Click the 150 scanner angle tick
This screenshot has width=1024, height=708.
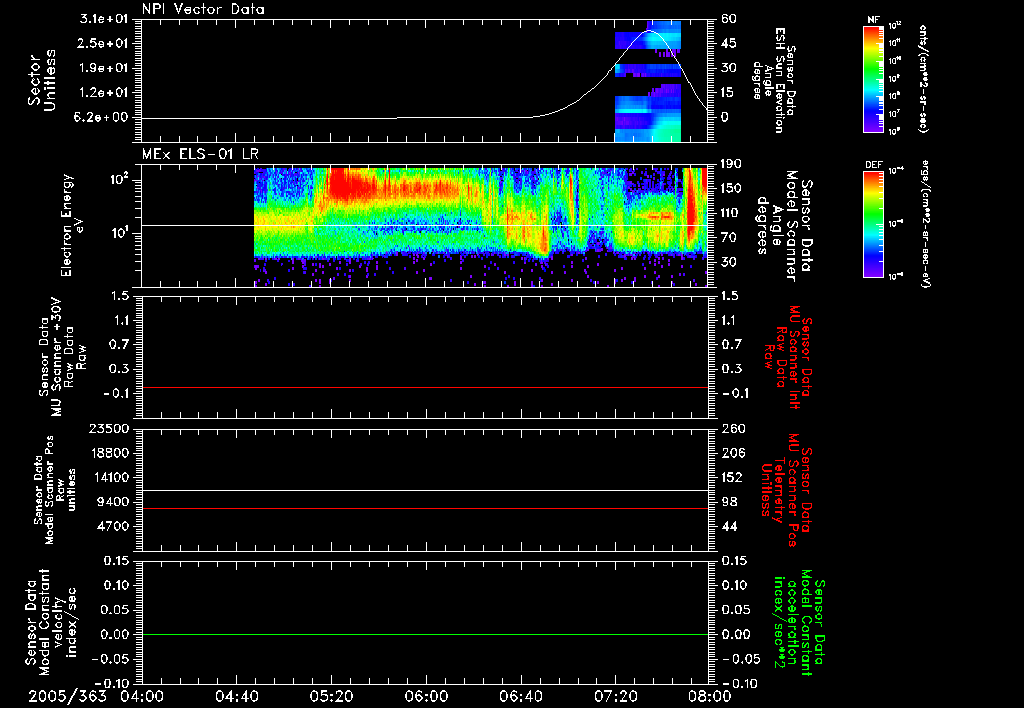point(731,188)
